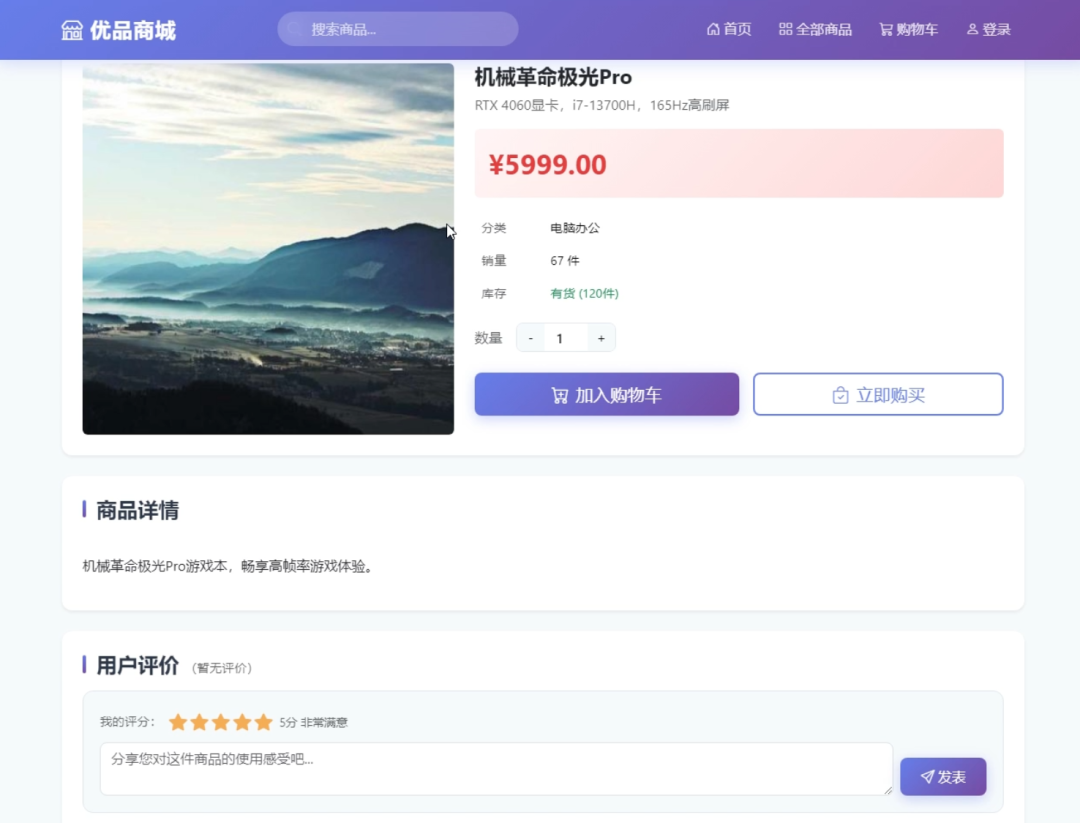
Task: Select the third rating star
Action: click(x=220, y=722)
